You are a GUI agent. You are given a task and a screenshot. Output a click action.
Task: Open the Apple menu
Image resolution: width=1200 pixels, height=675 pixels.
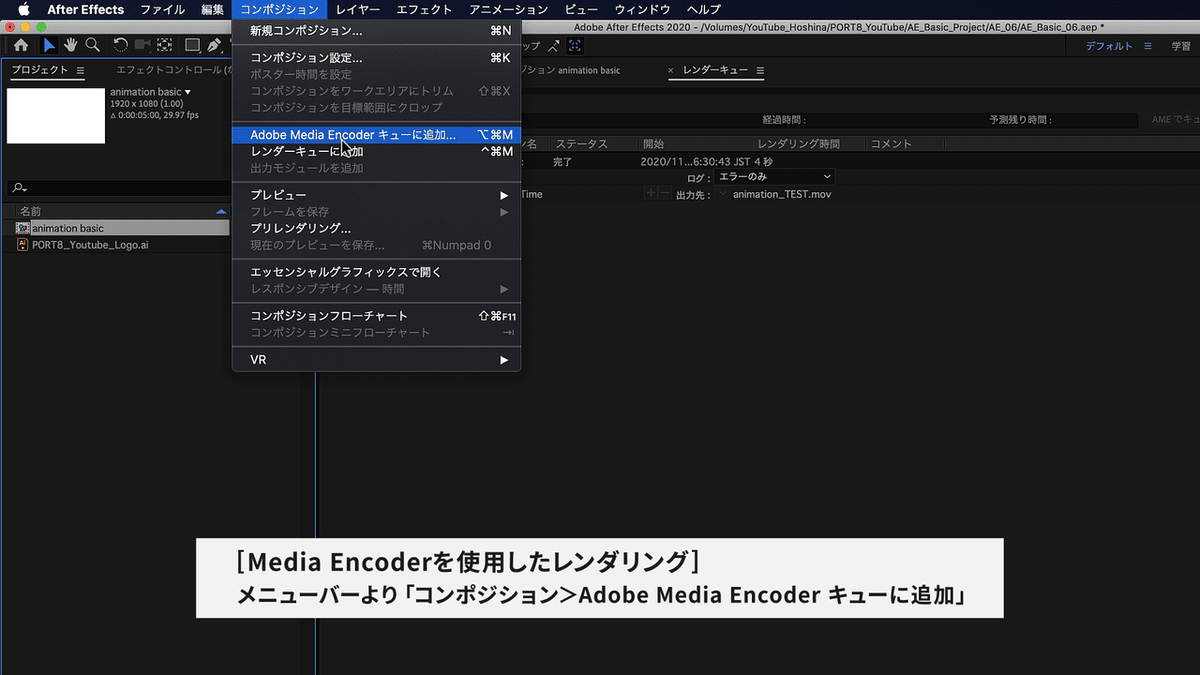click(x=23, y=9)
